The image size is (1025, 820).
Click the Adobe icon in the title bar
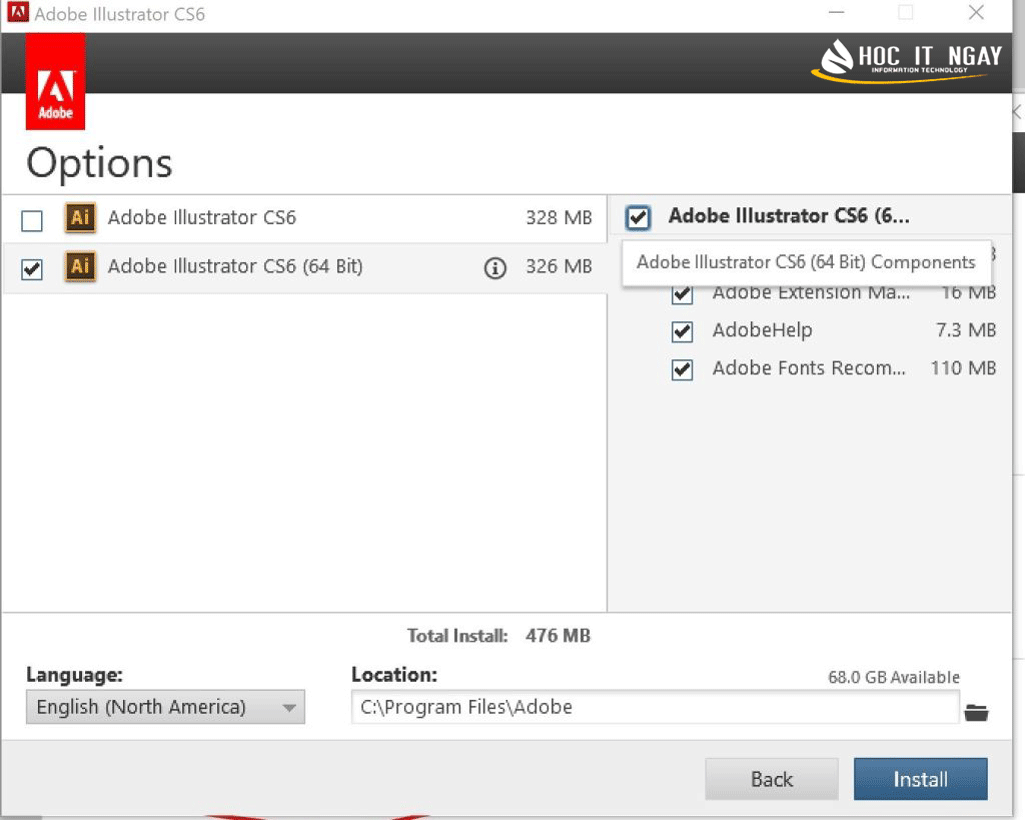coord(18,12)
